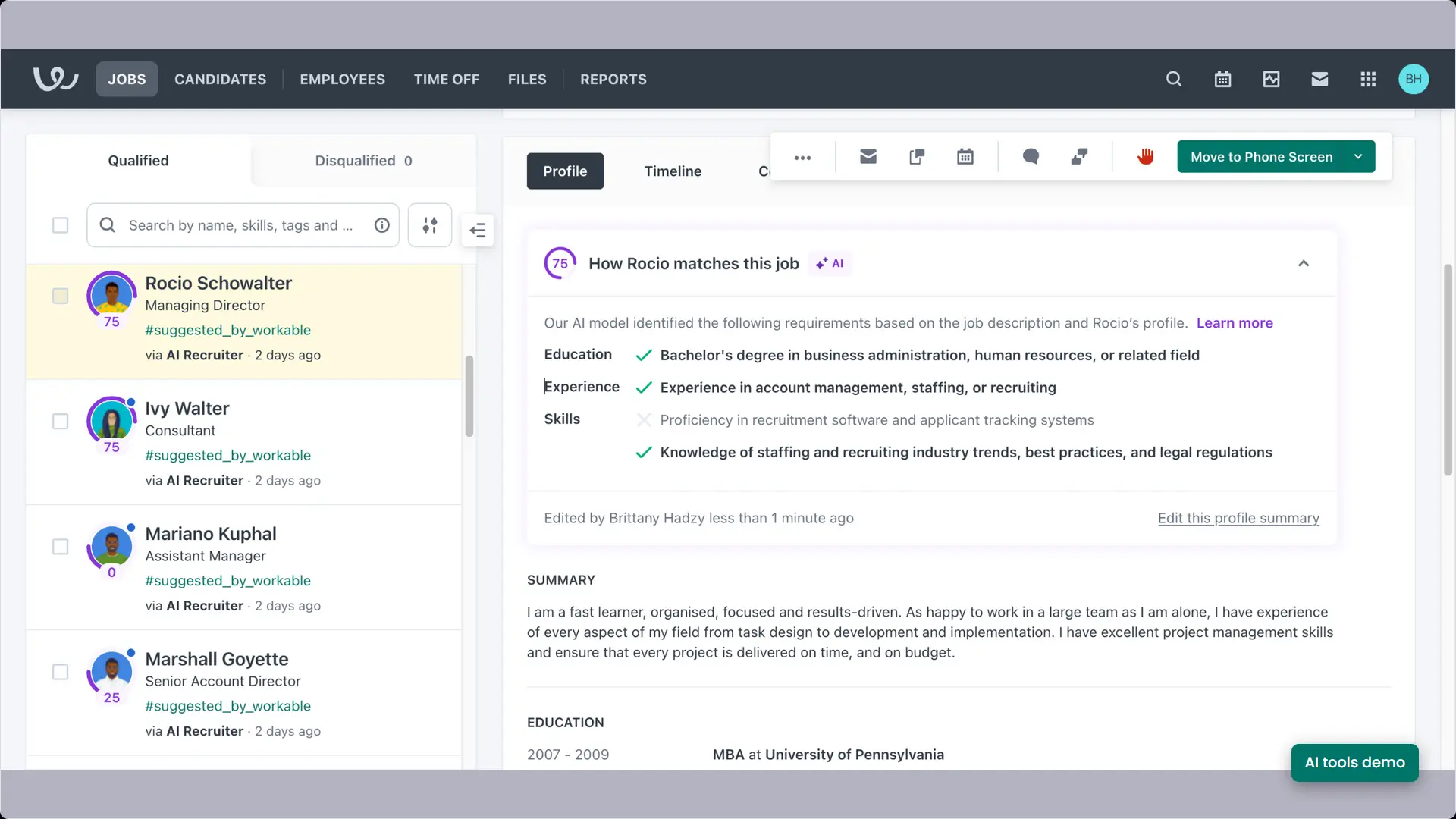The width and height of the screenshot is (1456, 819).
Task: Schedule an event via calendar icon in toolbar
Action: (965, 156)
